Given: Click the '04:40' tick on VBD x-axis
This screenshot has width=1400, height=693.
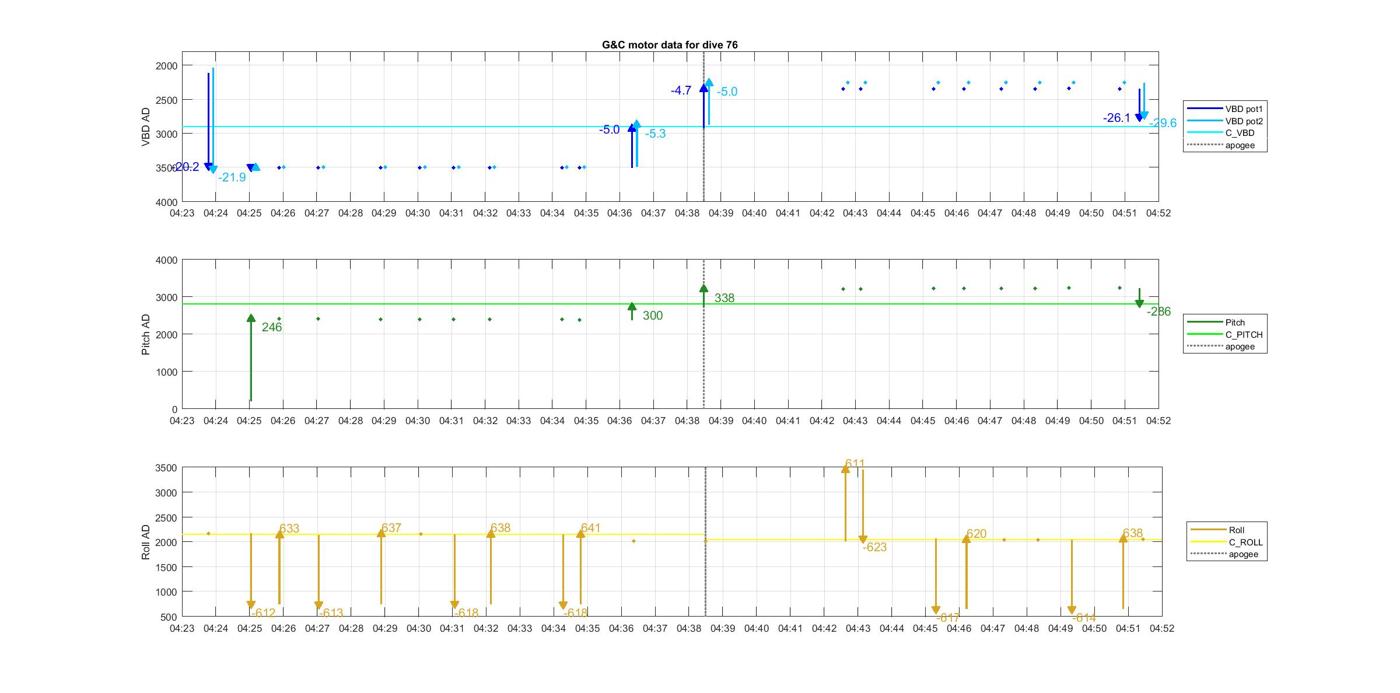Looking at the screenshot, I should 754,213.
